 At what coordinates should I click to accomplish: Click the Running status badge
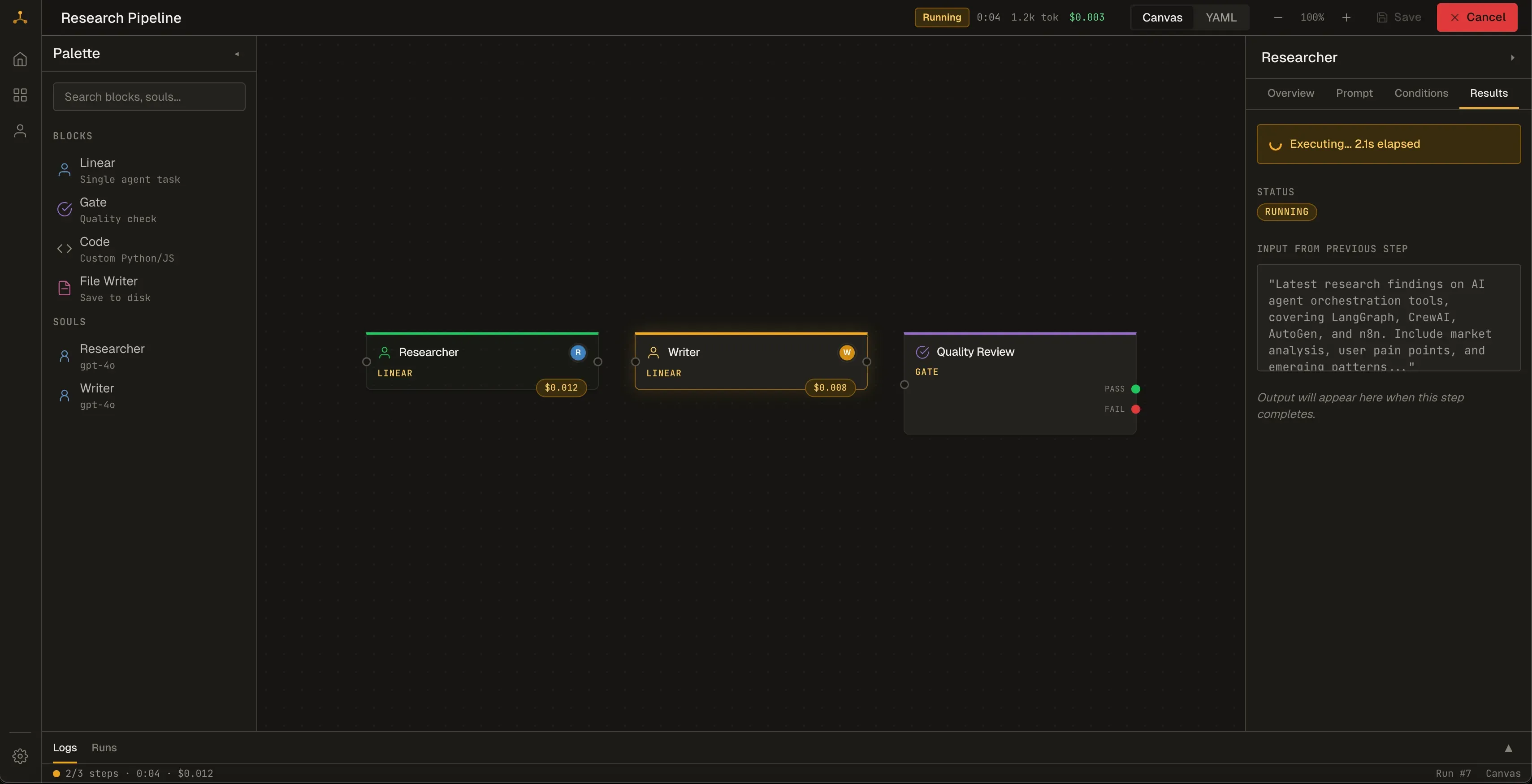click(941, 17)
